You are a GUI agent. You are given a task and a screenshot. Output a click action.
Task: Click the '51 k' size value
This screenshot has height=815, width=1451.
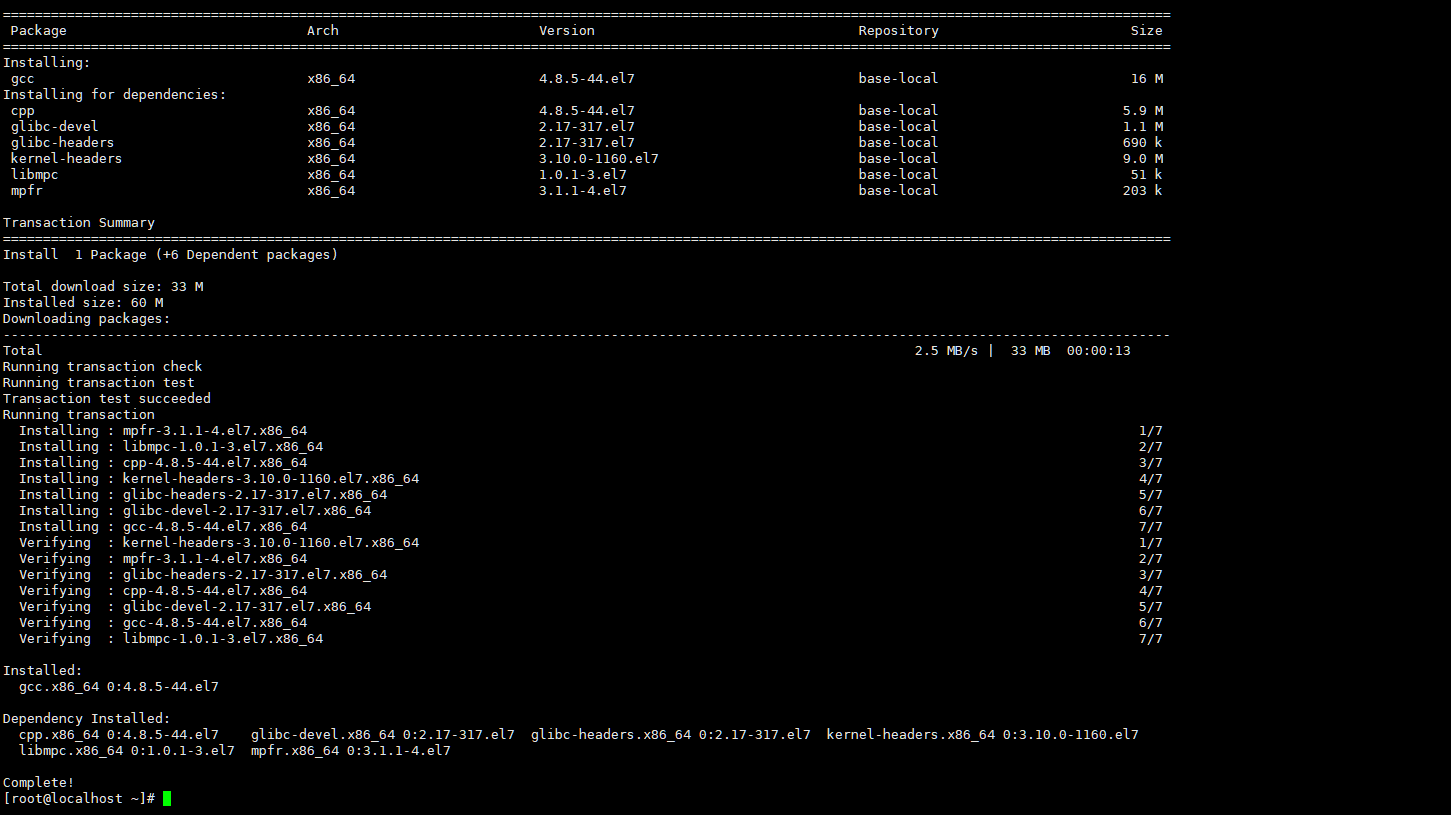1147,174
